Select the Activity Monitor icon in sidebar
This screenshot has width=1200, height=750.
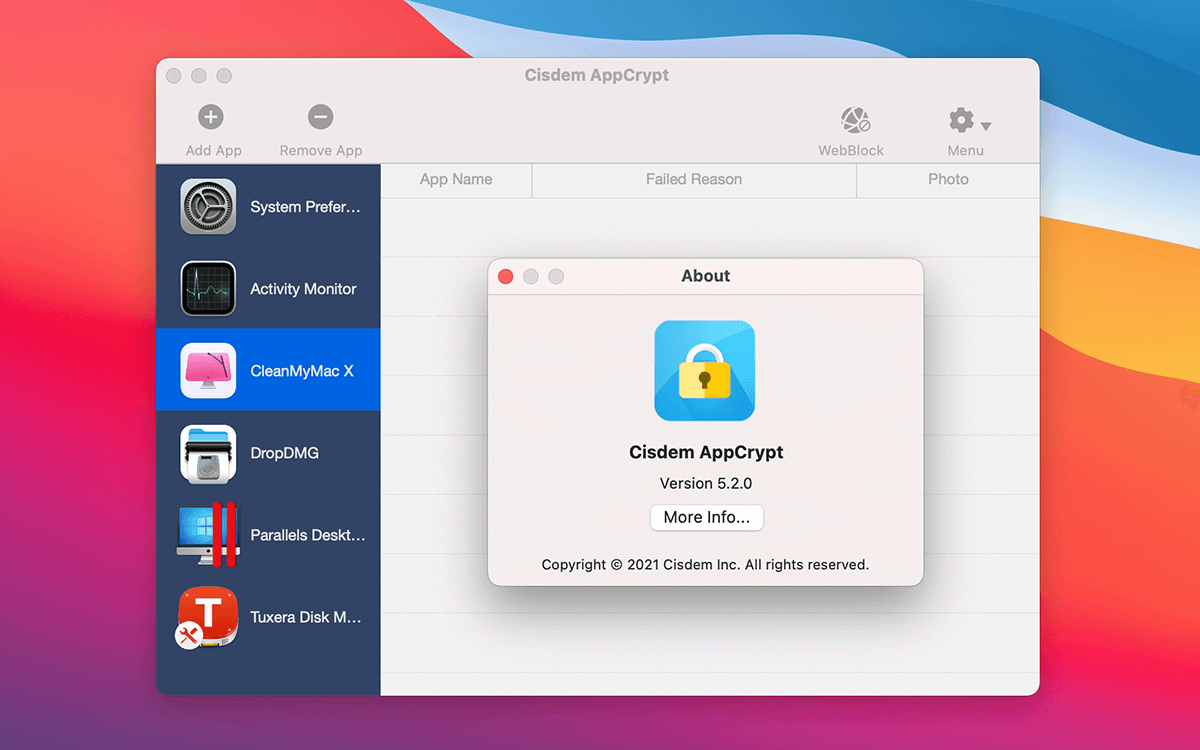(208, 289)
